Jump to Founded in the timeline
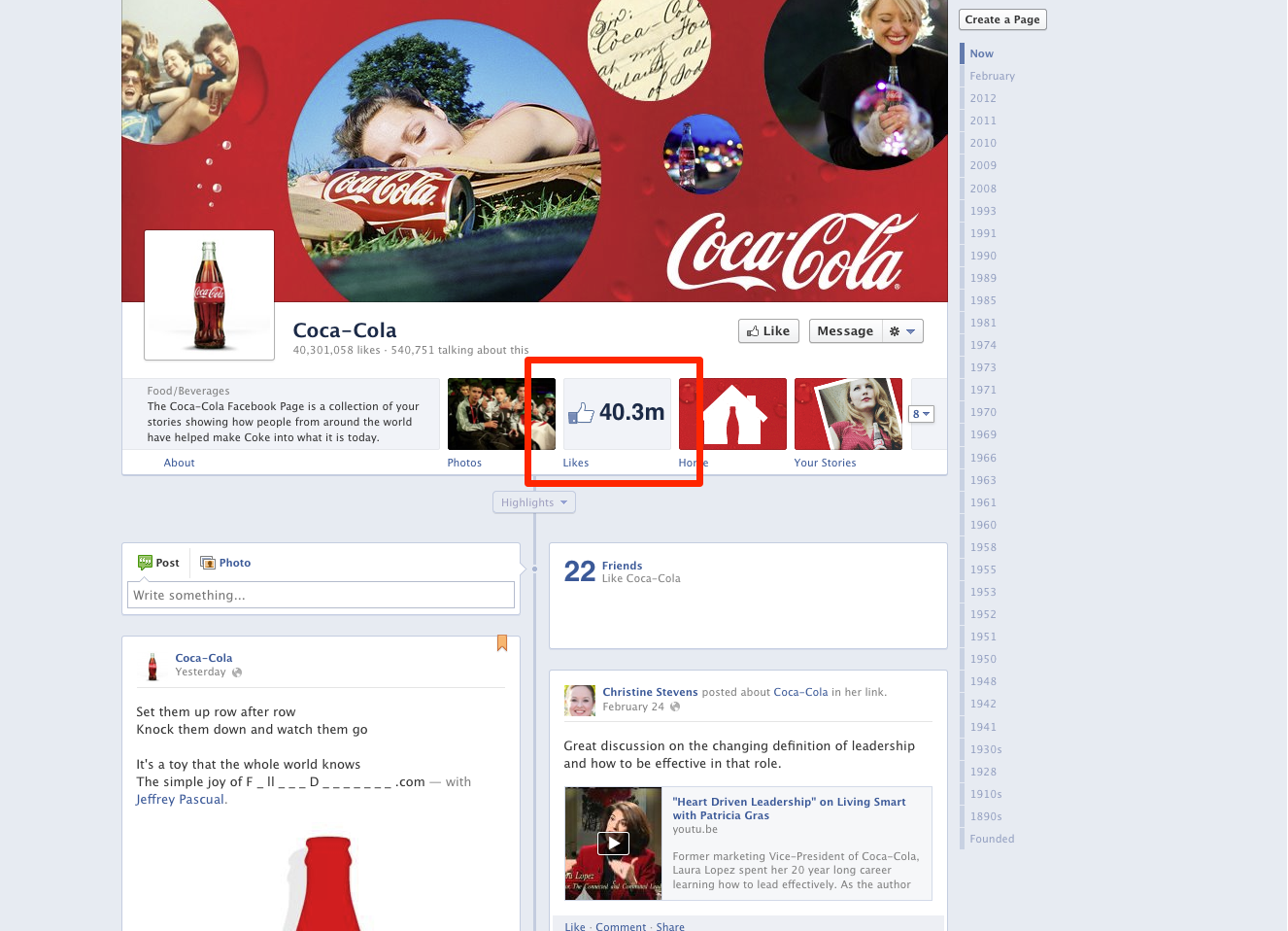Screen dimensions: 1288x931 pyautogui.click(x=992, y=839)
